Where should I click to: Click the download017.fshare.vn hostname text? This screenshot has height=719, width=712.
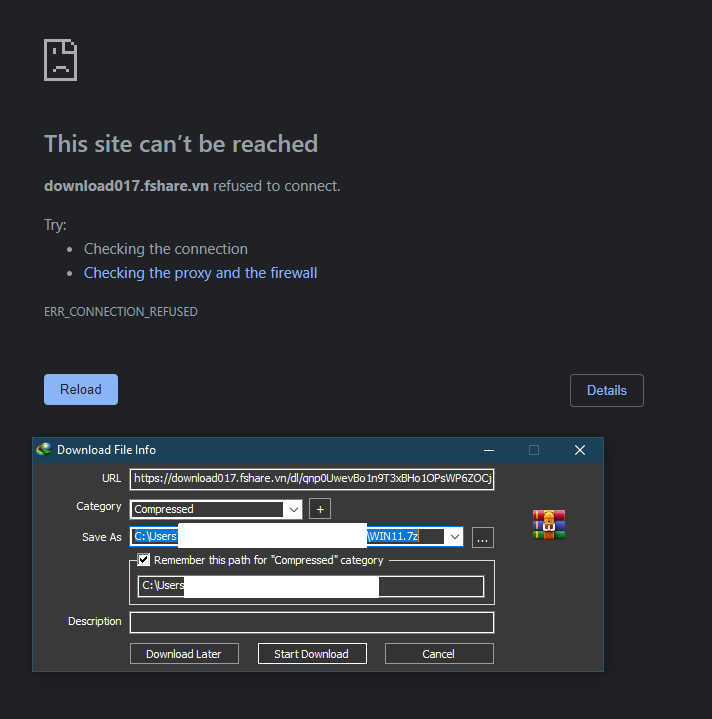click(x=126, y=186)
